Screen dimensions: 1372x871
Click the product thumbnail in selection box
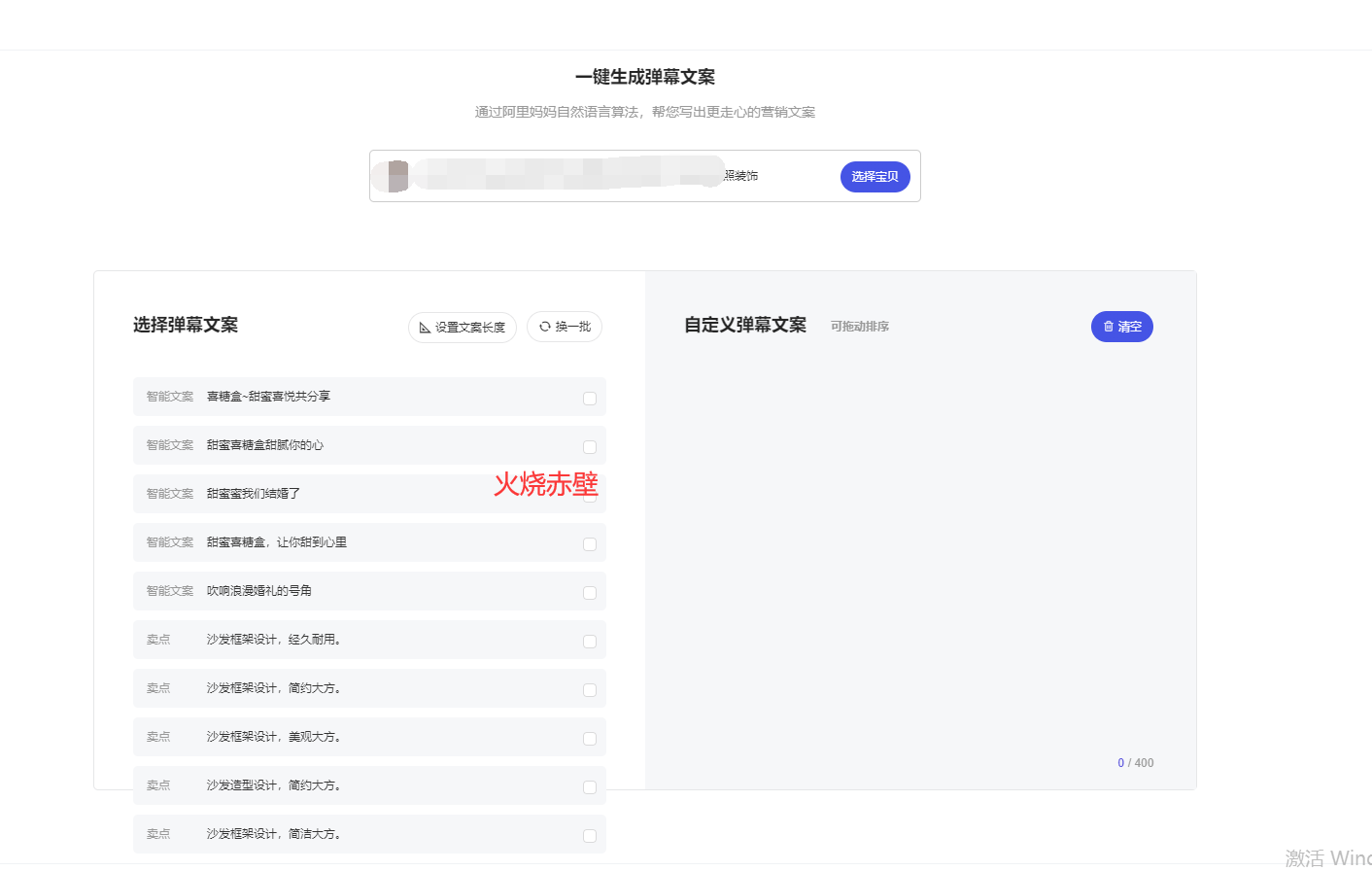(398, 176)
